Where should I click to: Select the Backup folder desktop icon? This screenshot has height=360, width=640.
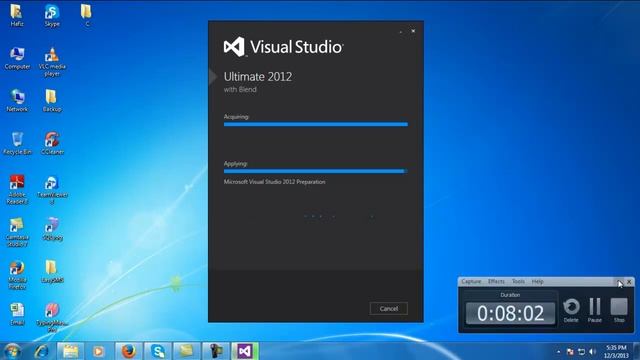tap(51, 101)
